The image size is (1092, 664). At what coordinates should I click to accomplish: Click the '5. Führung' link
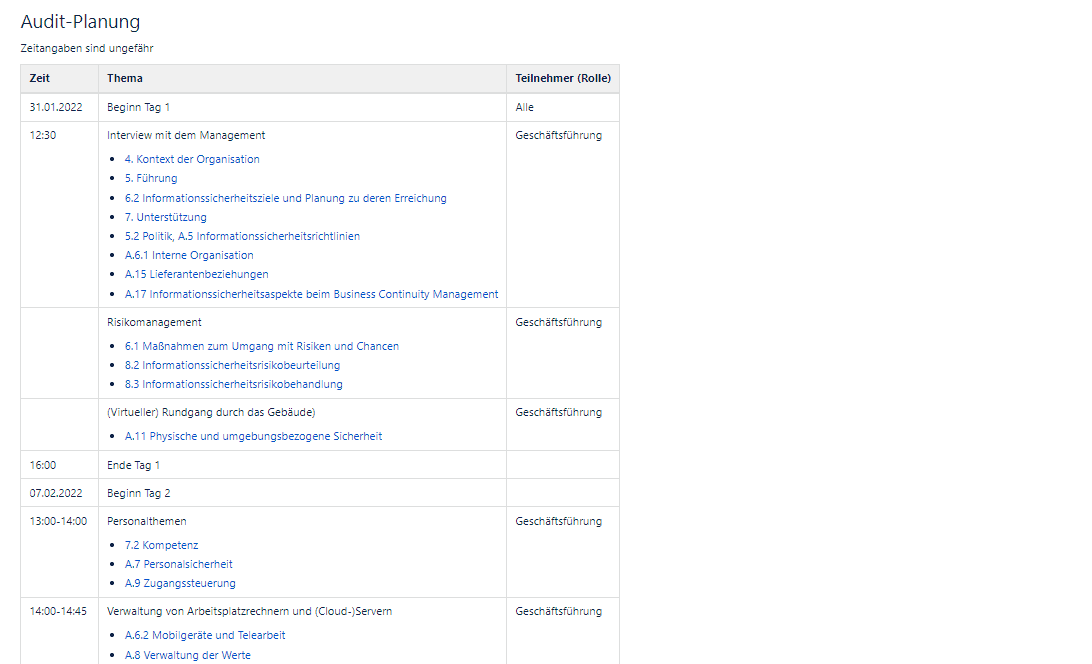(151, 178)
